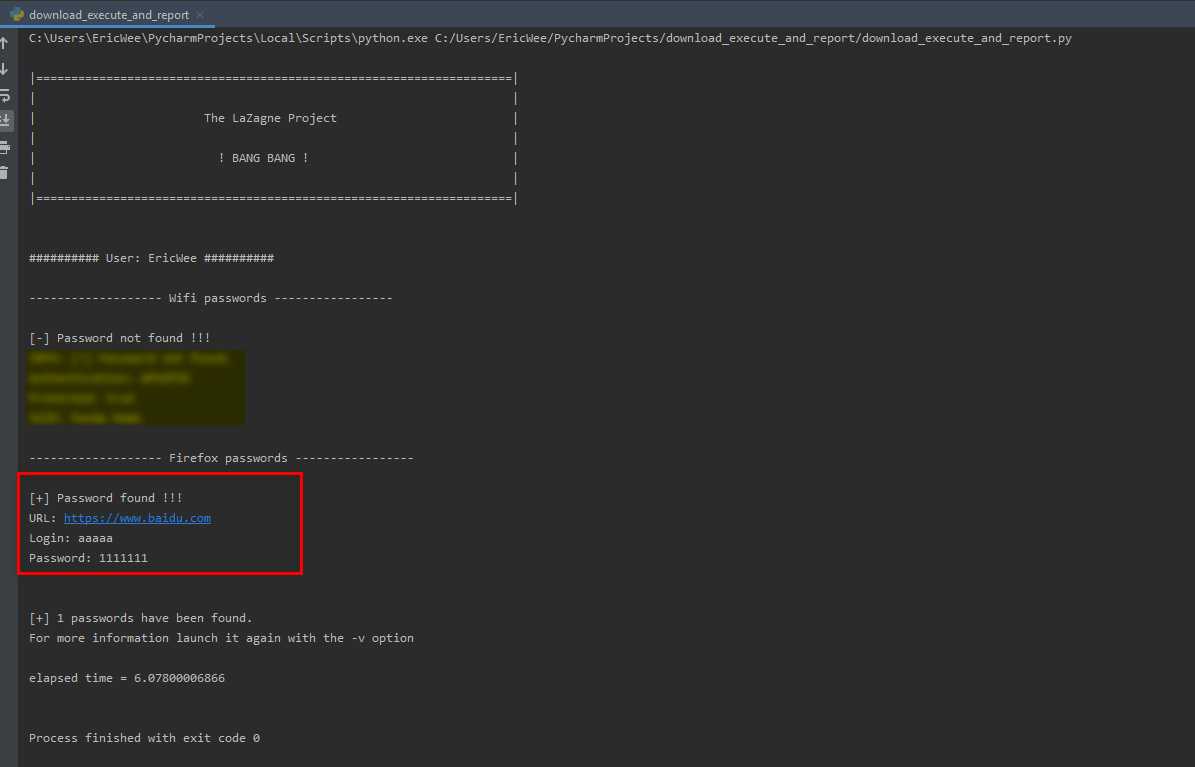
Task: Close the download_execute_and_report run tab
Action: point(200,14)
